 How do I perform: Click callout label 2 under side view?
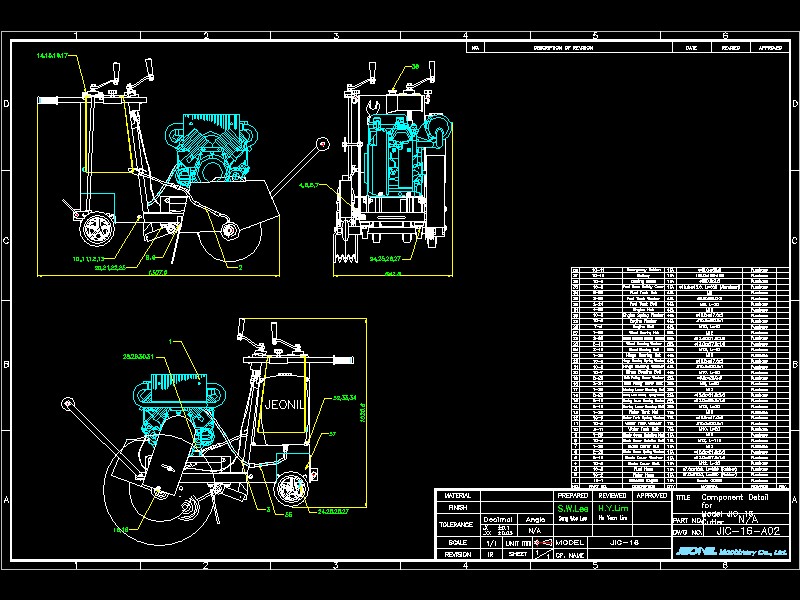tap(240, 267)
